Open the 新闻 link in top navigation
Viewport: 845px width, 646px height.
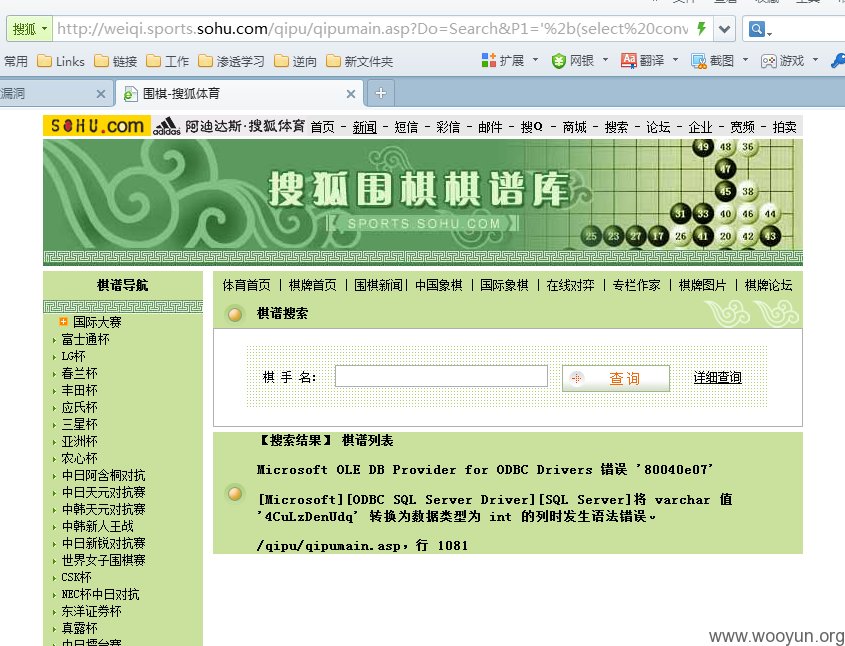point(365,127)
